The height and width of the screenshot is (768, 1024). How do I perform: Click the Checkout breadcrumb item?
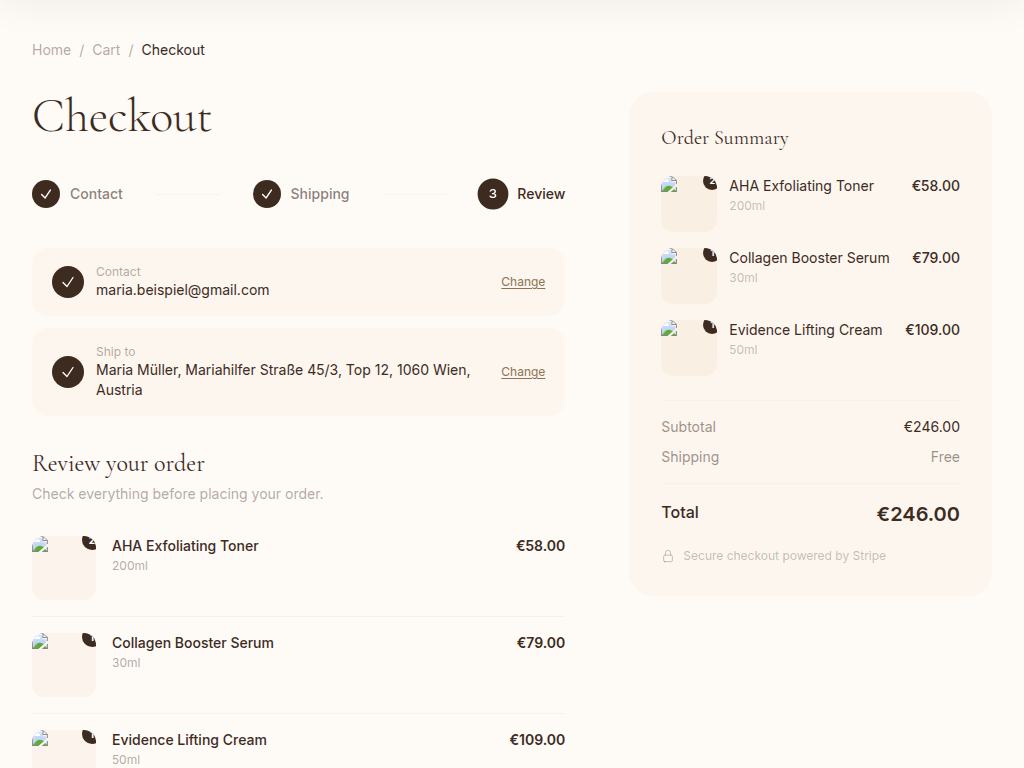pyautogui.click(x=173, y=50)
